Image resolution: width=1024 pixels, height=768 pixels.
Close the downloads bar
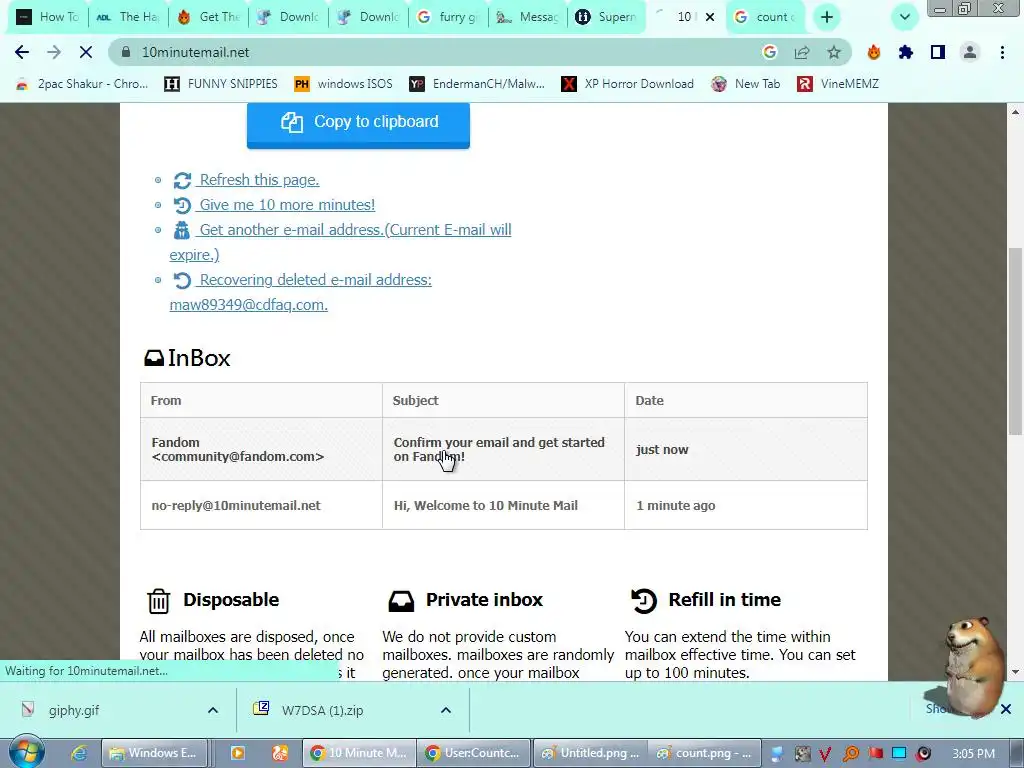pyautogui.click(x=1006, y=709)
